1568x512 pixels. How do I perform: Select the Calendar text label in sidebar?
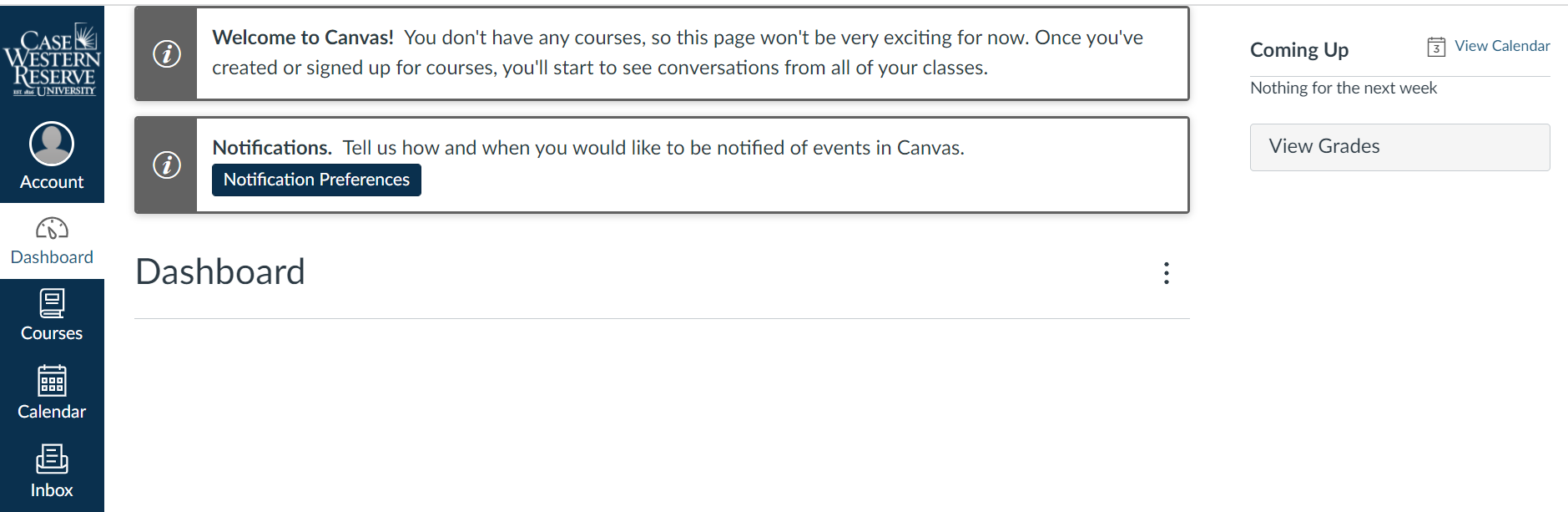(x=52, y=412)
